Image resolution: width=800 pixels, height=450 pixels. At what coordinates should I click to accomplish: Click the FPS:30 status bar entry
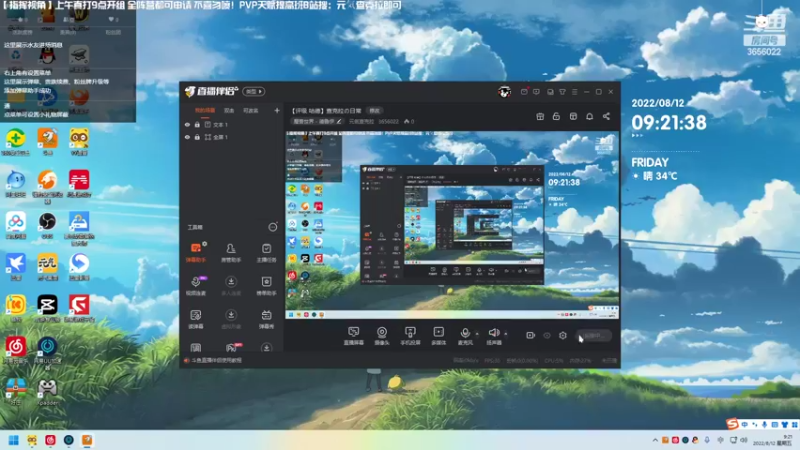pyautogui.click(x=492, y=361)
